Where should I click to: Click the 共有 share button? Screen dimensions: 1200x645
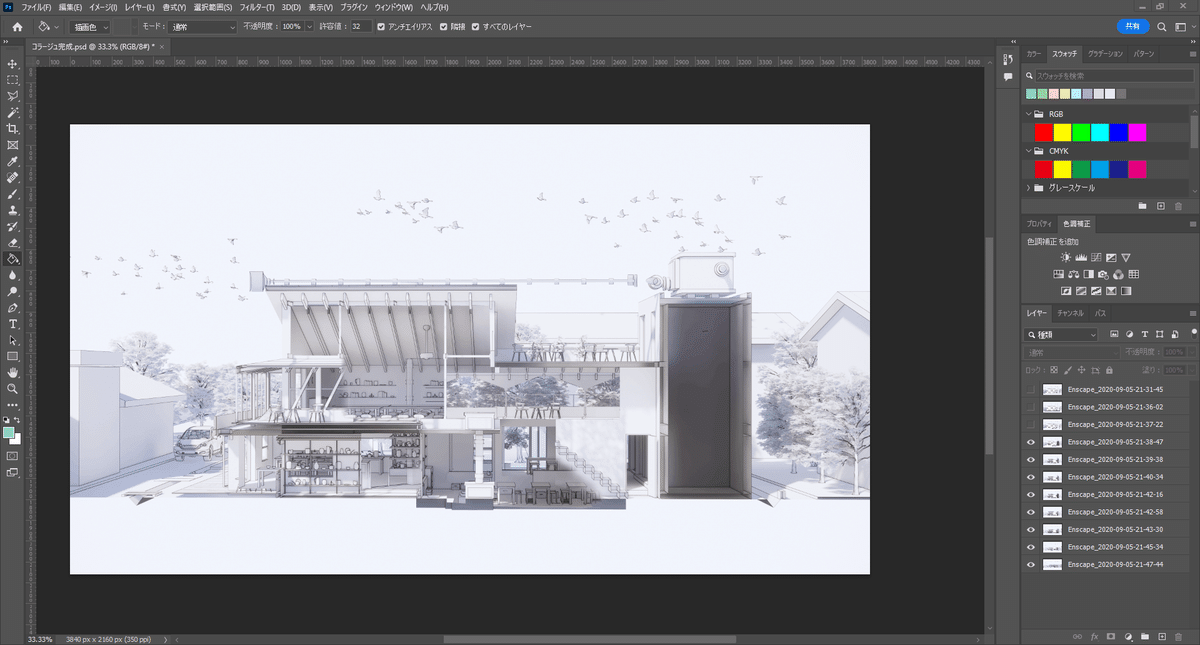[x=1133, y=26]
